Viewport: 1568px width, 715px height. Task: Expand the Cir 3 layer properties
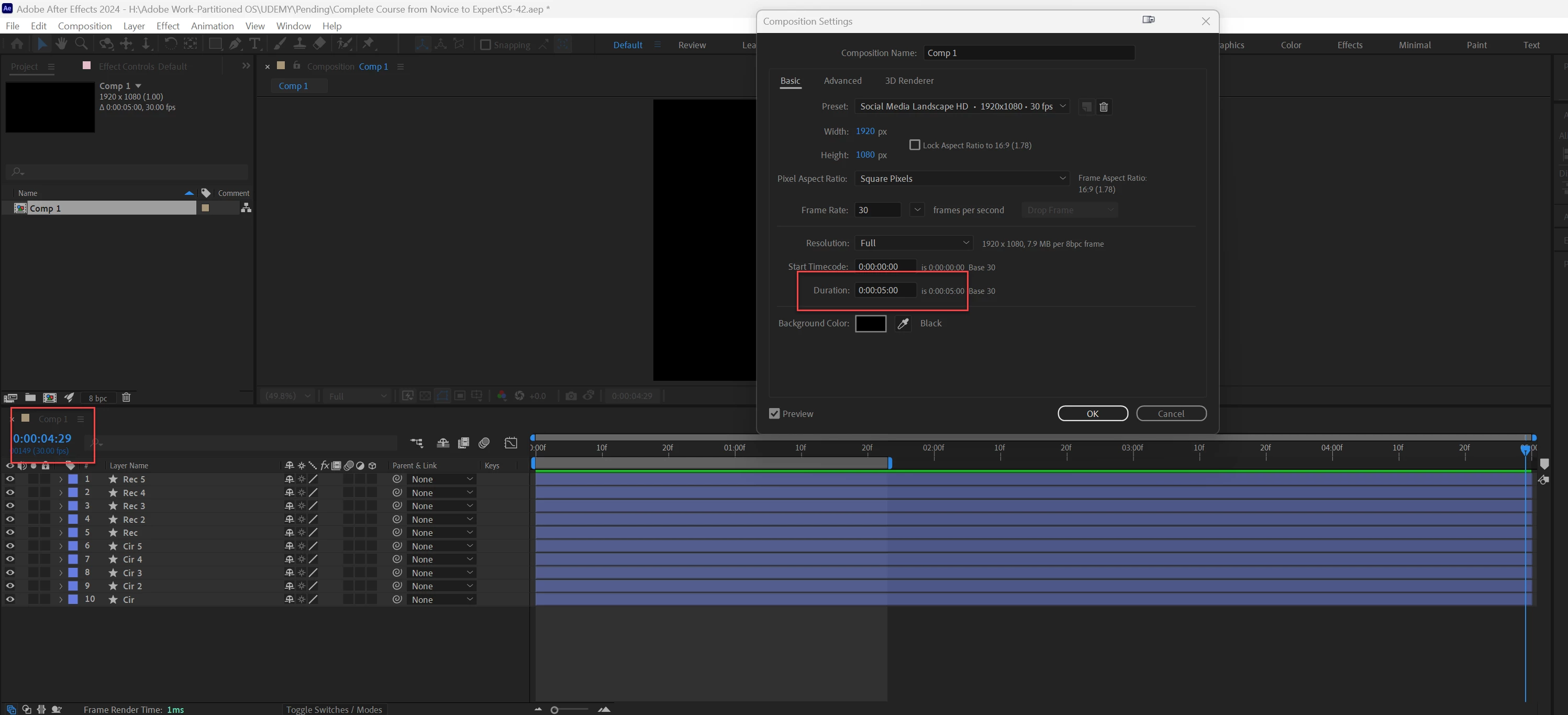tap(60, 573)
